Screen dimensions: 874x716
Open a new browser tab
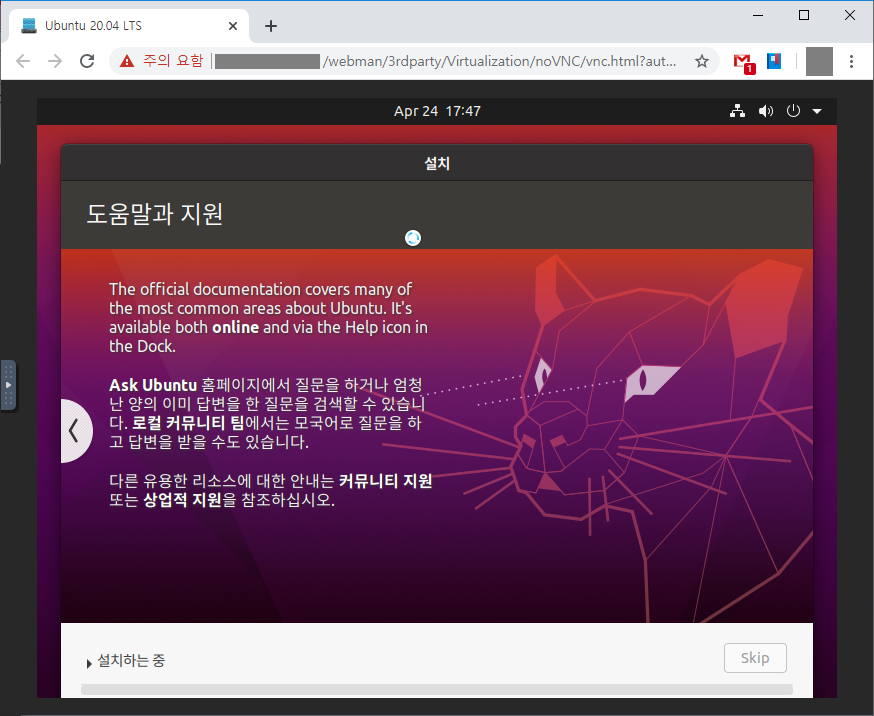pos(271,26)
